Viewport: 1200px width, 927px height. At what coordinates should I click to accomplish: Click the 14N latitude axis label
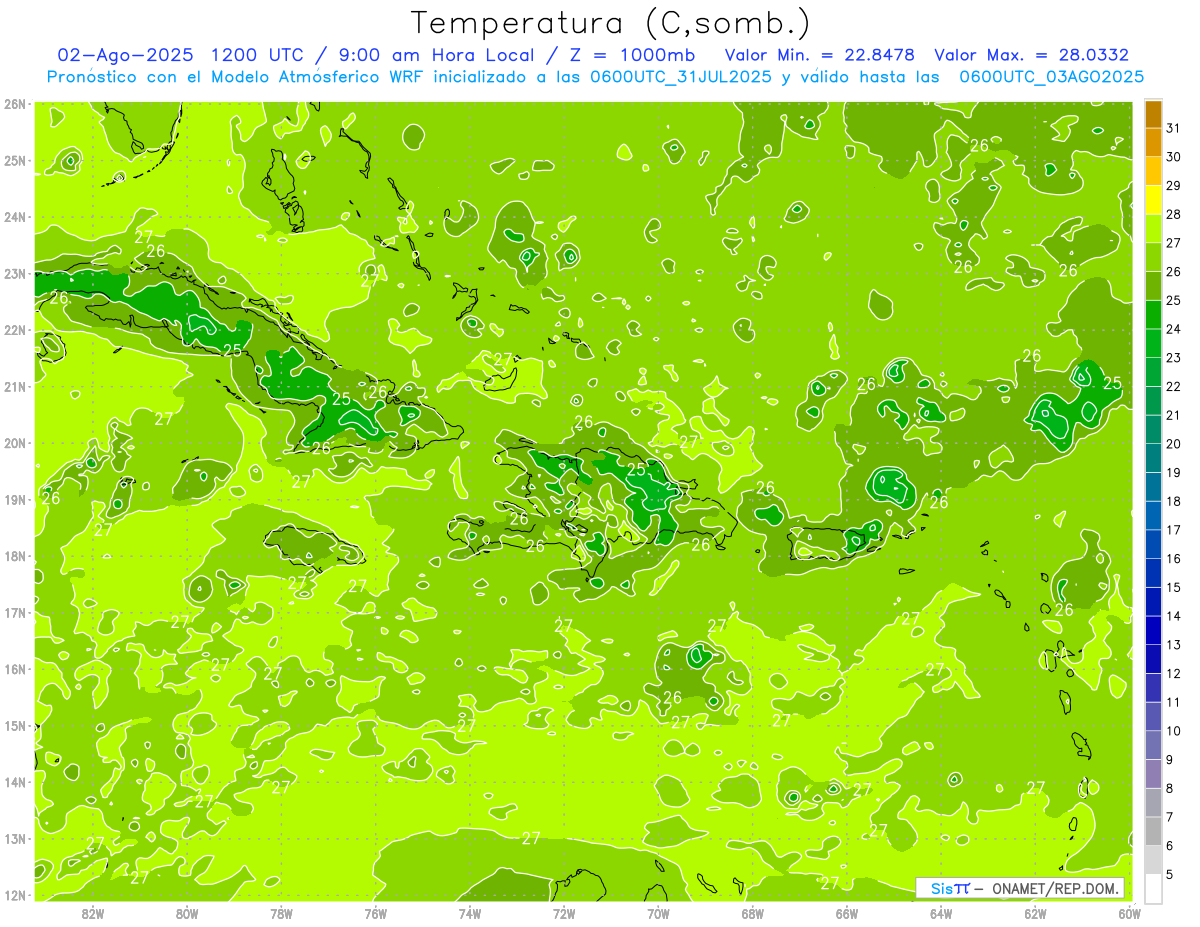[x=15, y=782]
